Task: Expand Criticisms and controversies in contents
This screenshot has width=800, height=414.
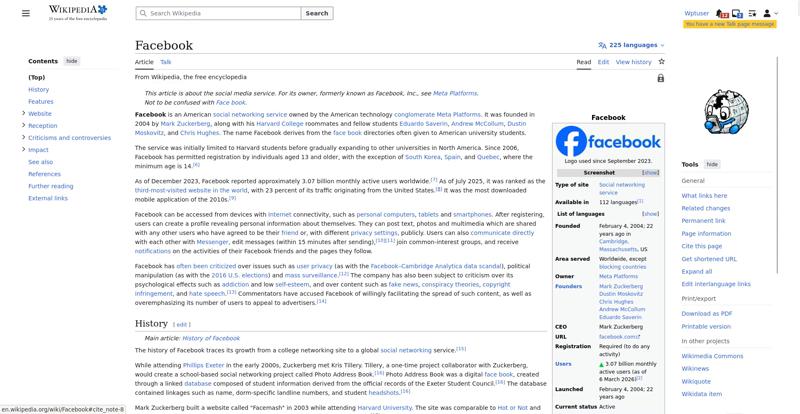Action: click(23, 138)
